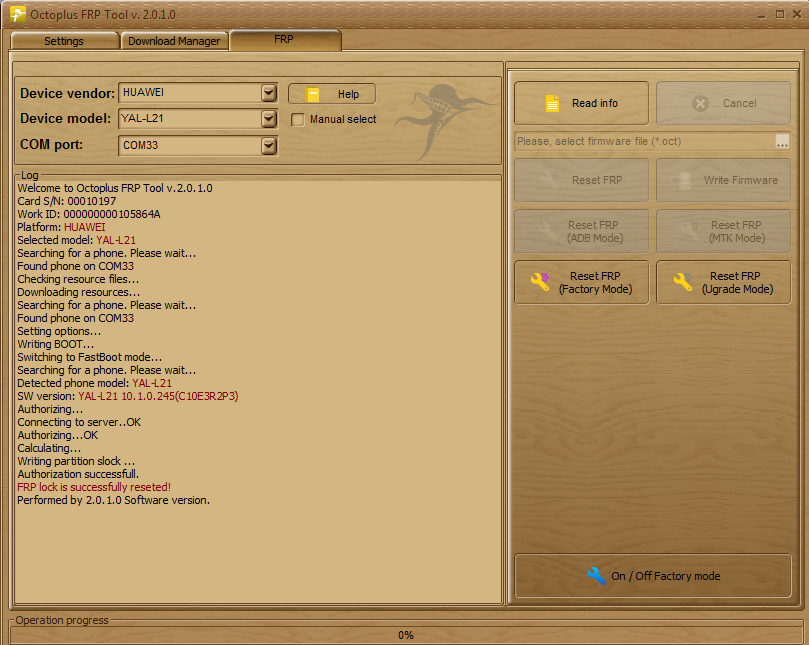Click the yellow Help book icon

(x=312, y=94)
